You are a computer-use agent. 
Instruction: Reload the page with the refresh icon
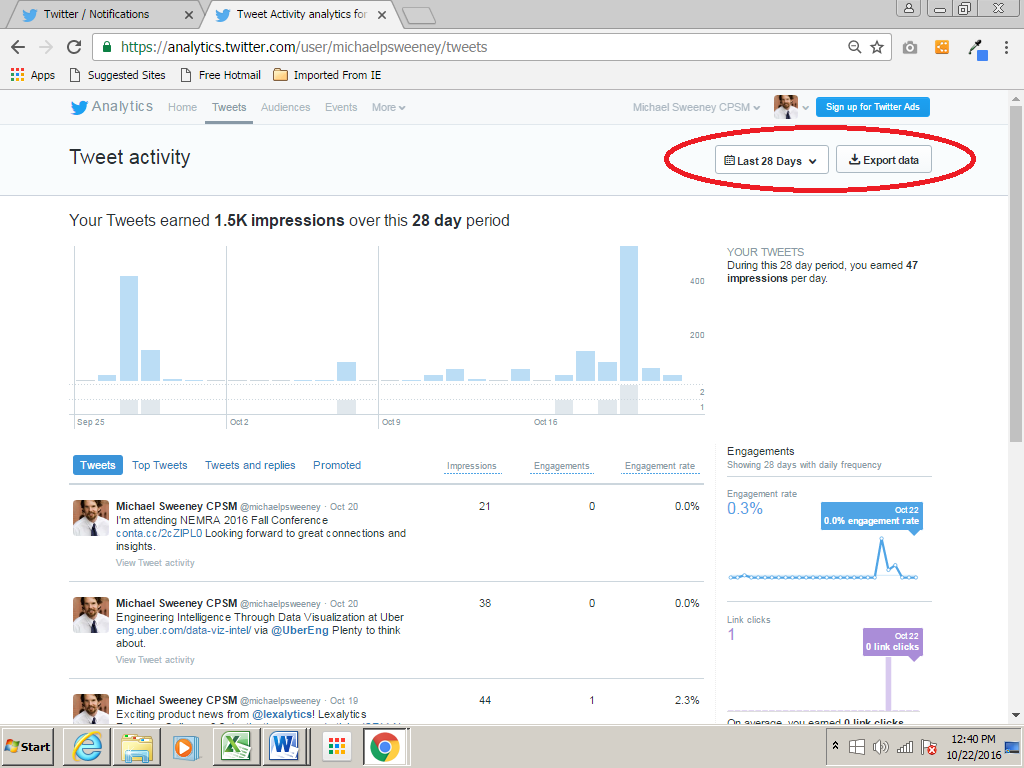pos(74,47)
